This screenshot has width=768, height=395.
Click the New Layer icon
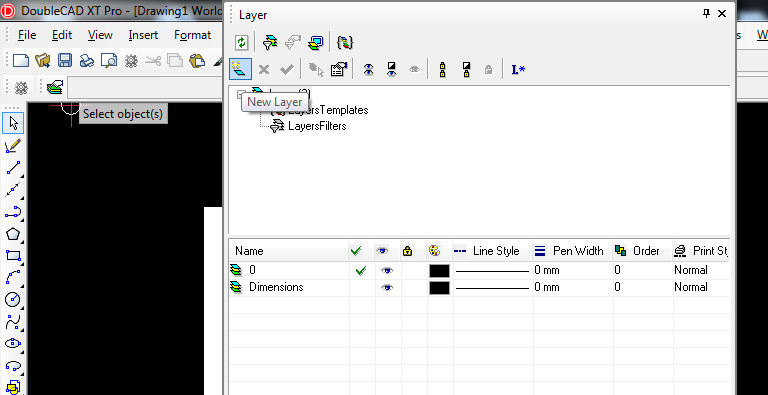[x=240, y=70]
